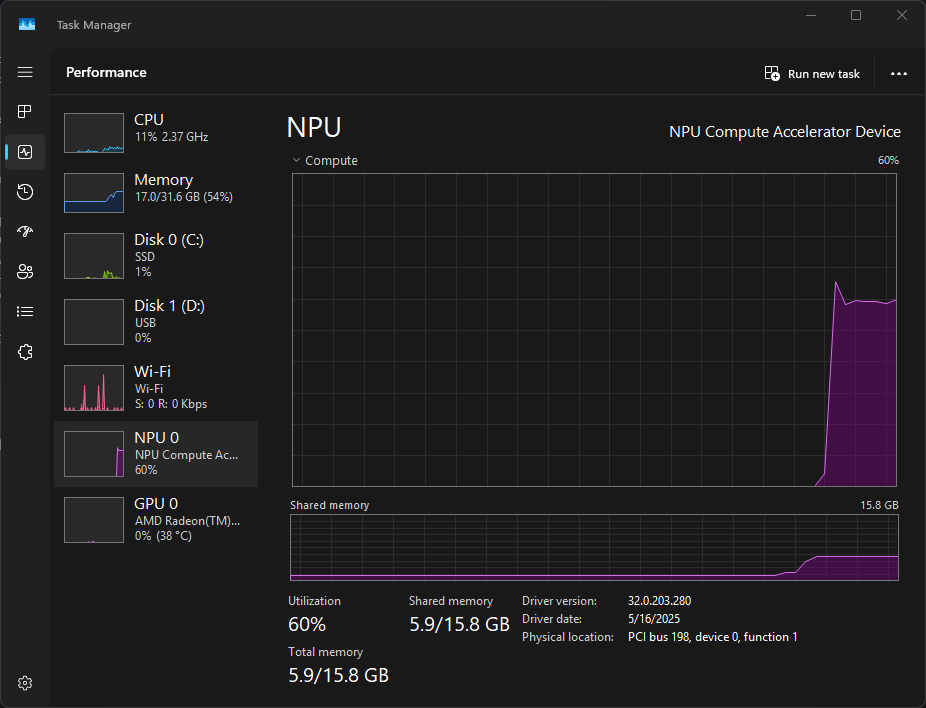This screenshot has height=708, width=926.
Task: Select the NPU 0 performance item
Action: [x=156, y=454]
